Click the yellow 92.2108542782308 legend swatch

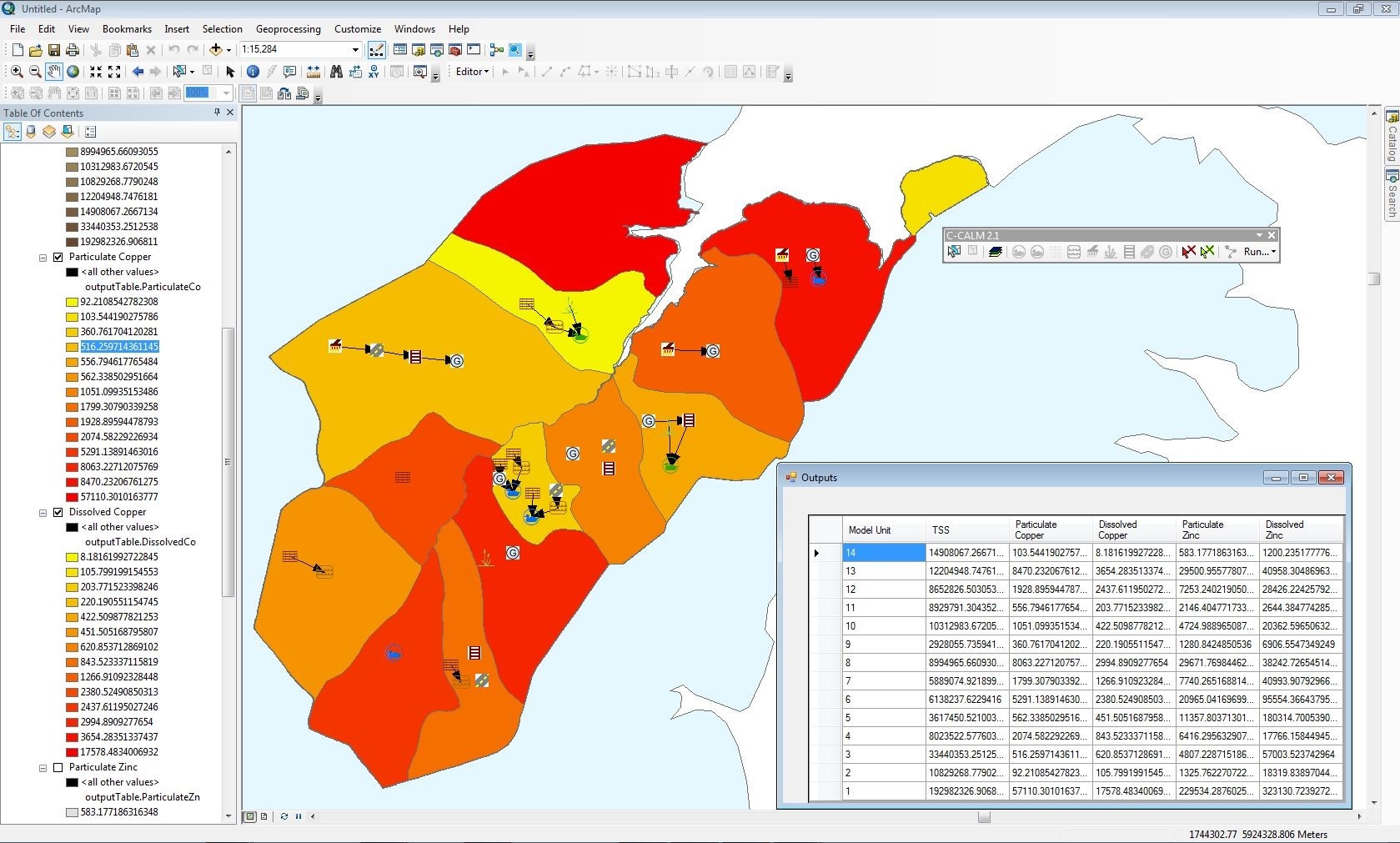coord(73,302)
